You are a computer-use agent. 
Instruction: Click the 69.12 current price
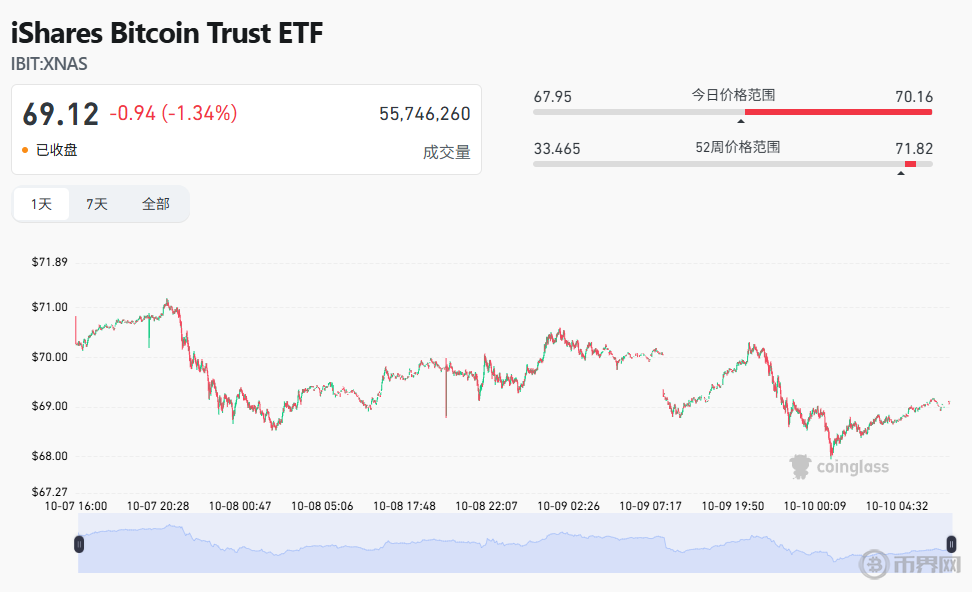[x=61, y=114]
